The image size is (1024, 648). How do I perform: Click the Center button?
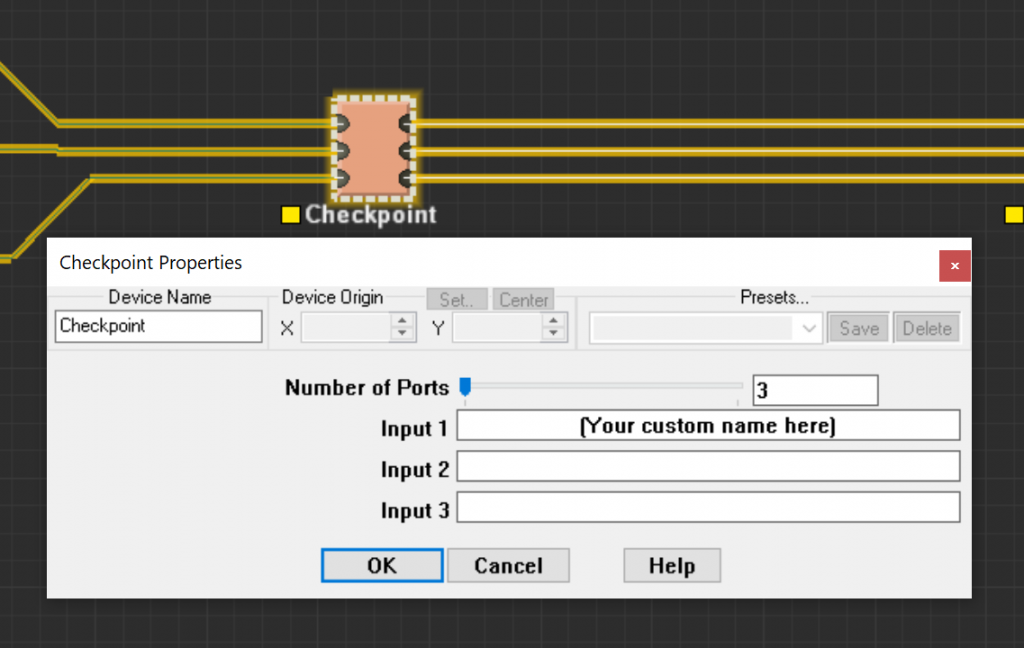pos(523,299)
